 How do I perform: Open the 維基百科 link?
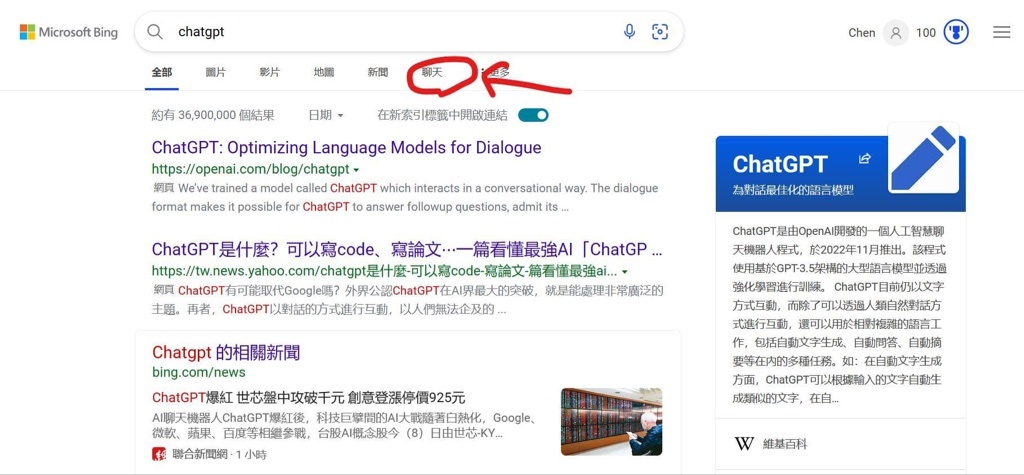784,444
